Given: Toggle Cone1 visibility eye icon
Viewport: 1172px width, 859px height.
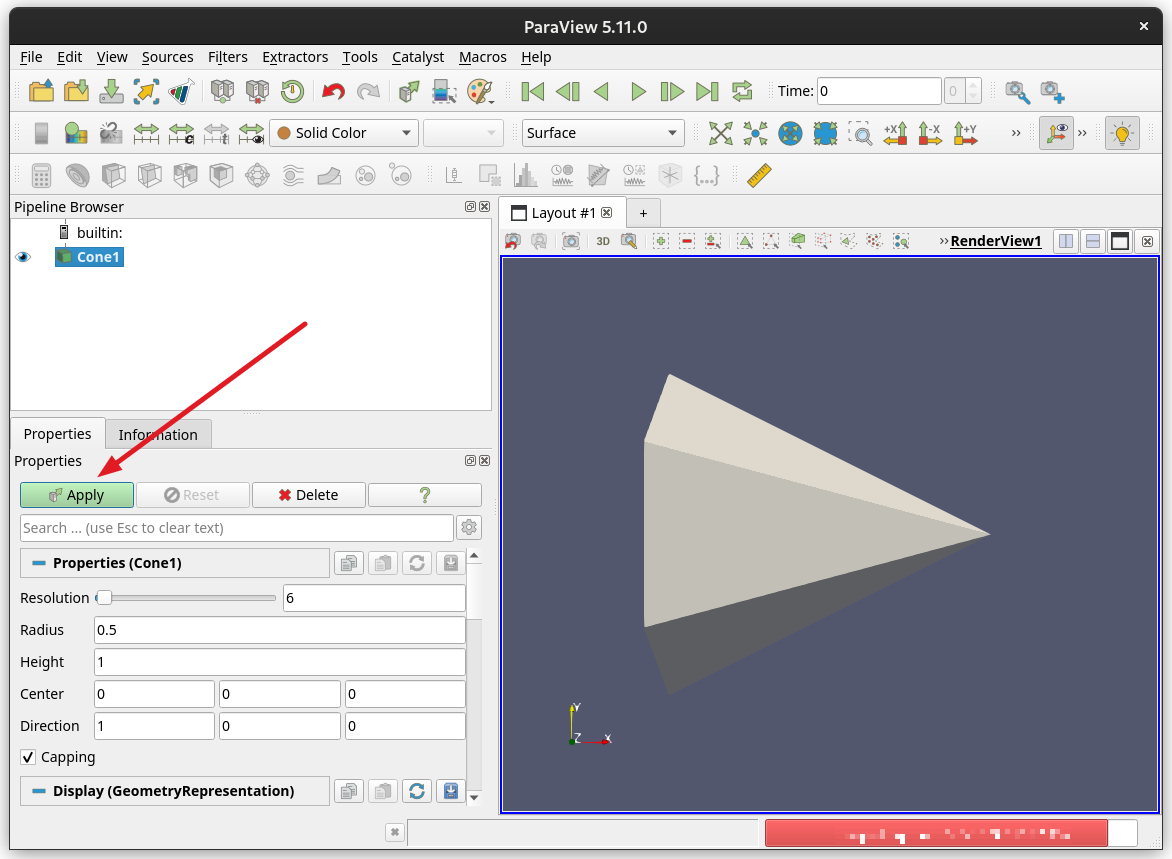Looking at the screenshot, I should pos(23,257).
